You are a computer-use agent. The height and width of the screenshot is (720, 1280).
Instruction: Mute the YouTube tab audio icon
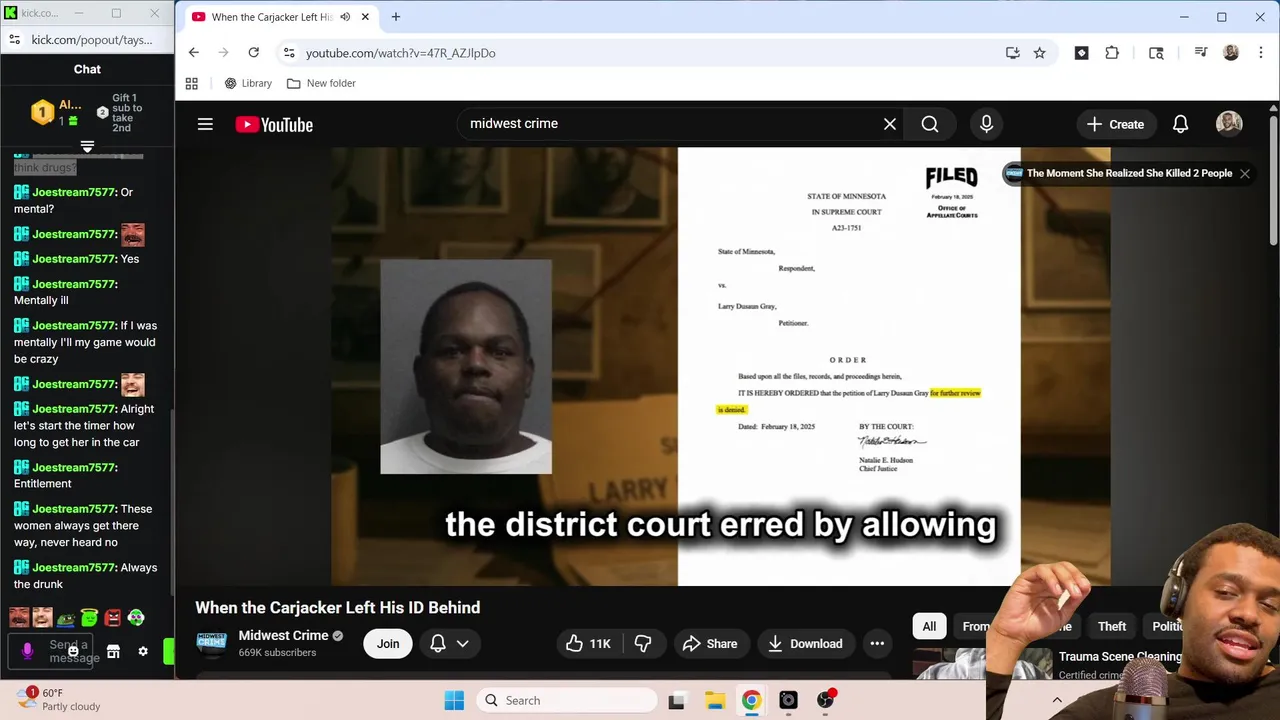345,17
